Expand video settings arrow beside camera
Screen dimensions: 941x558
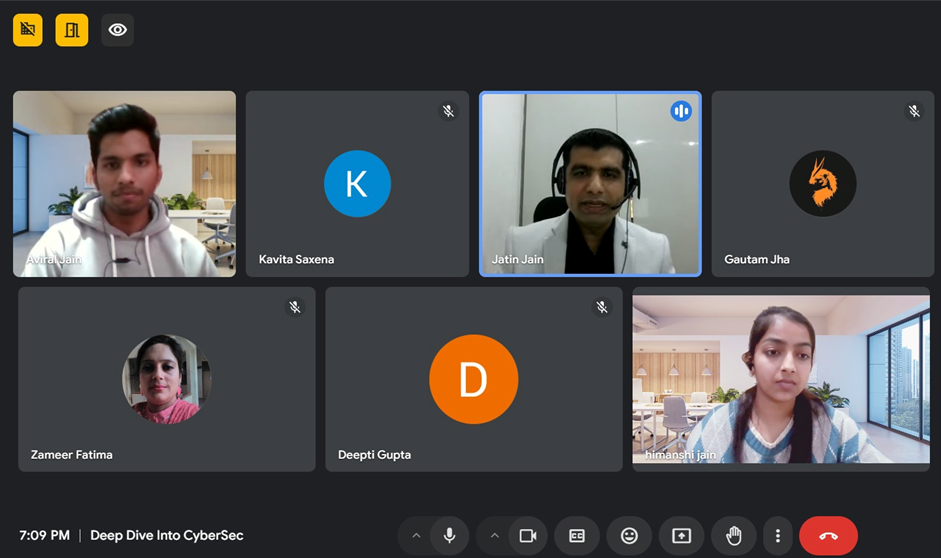click(x=494, y=536)
